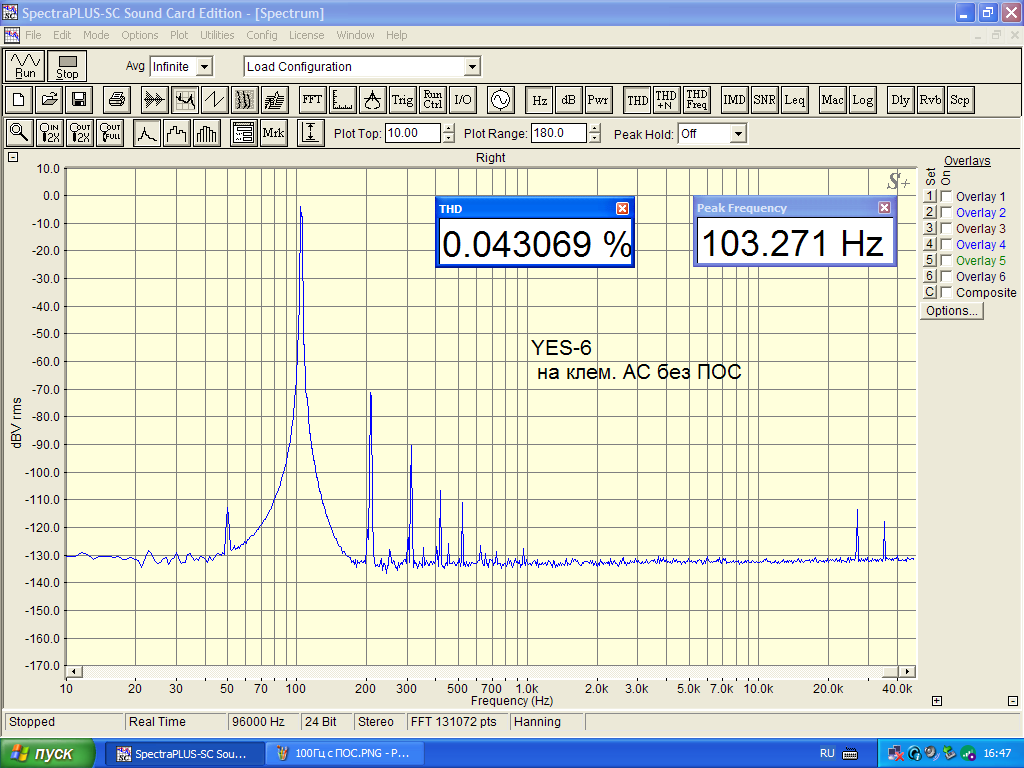The width and height of the screenshot is (1024, 768).
Task: Open the Config menu
Action: point(262,35)
